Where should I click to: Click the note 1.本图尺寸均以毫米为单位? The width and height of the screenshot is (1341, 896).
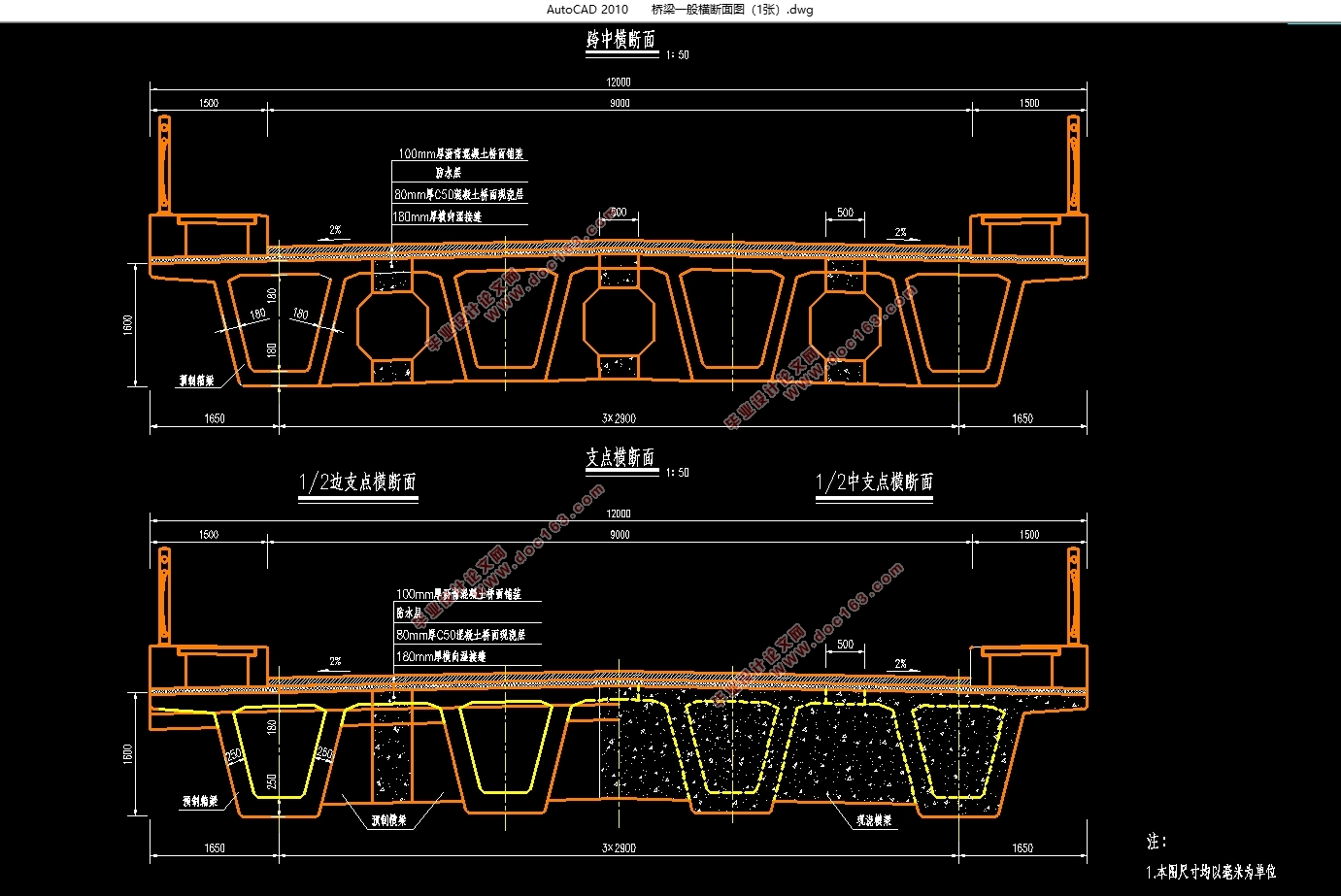[1211, 872]
